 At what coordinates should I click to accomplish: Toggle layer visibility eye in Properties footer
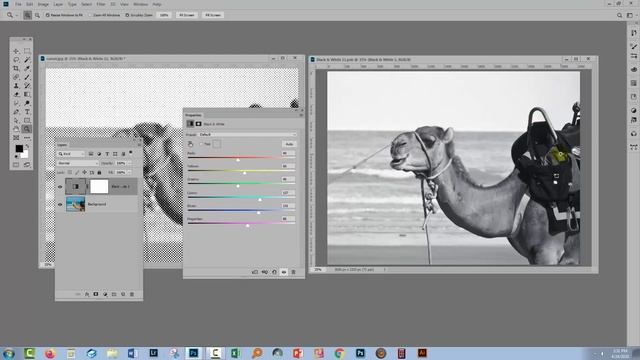pos(284,272)
